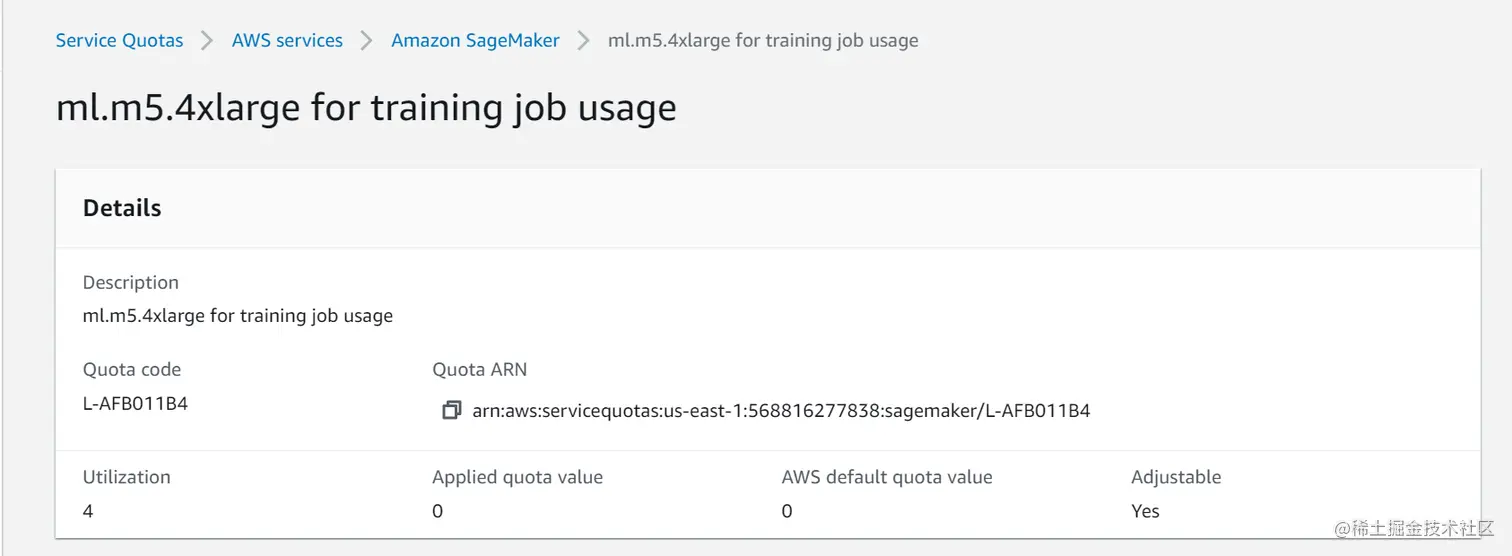Select the quota code value L-AFB011B4
Screen dimensions: 1512x556
pos(135,405)
